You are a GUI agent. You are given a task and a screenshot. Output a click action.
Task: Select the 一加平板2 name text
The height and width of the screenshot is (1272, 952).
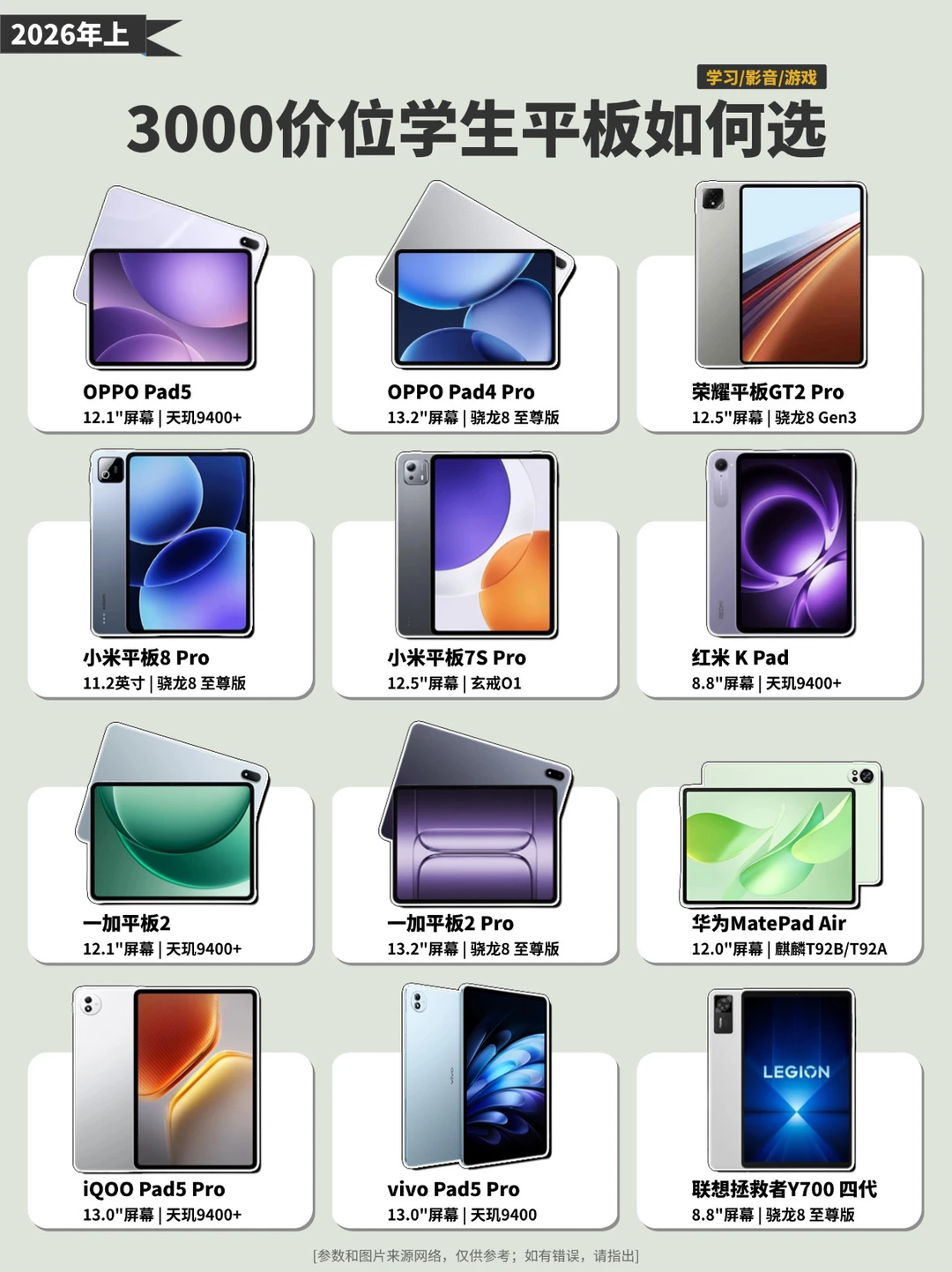click(127, 923)
